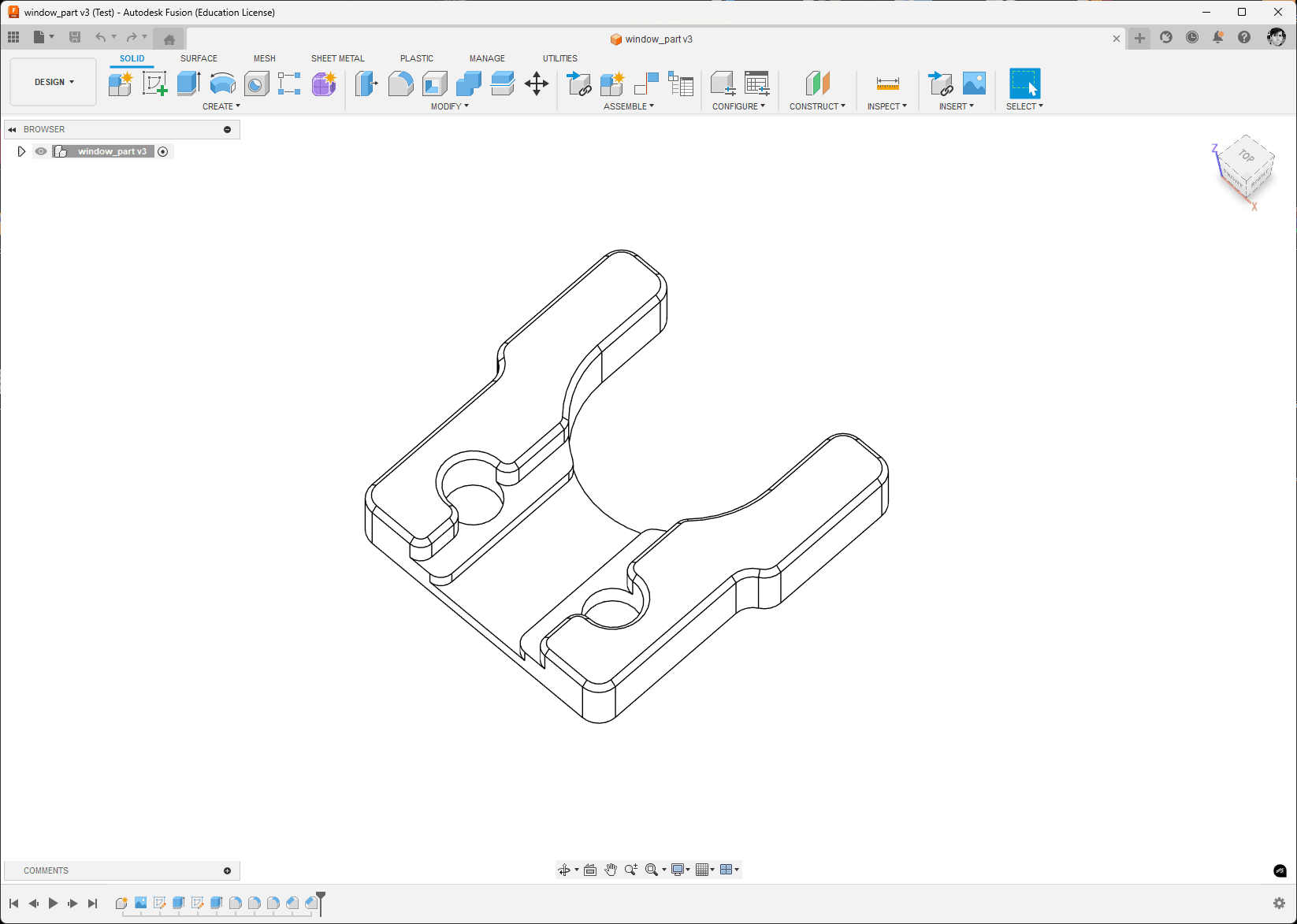Collapse the BROWSER panel with minus button

tap(228, 129)
